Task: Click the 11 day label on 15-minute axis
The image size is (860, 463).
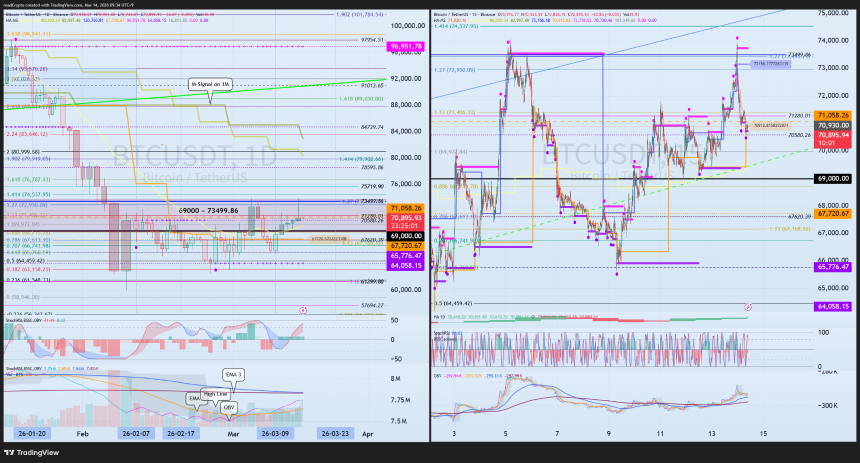Action: (660, 433)
